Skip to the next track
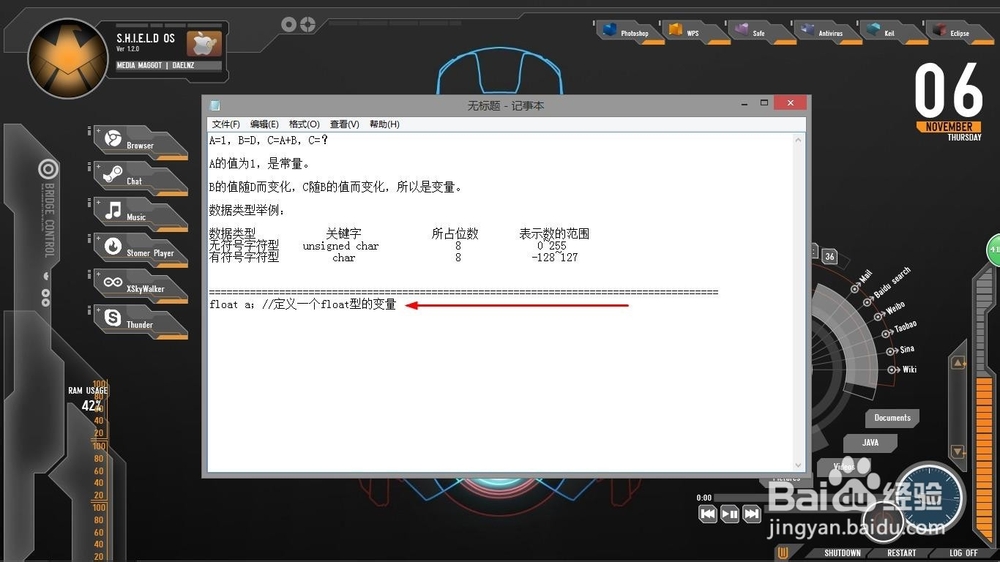Screen dimensions: 1000x562 [x=752, y=514]
